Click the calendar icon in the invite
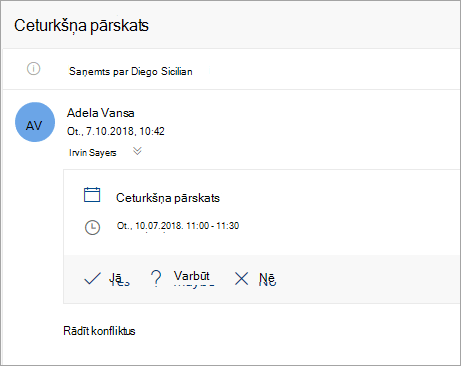Image resolution: width=461 pixels, height=366 pixels. pos(92,195)
